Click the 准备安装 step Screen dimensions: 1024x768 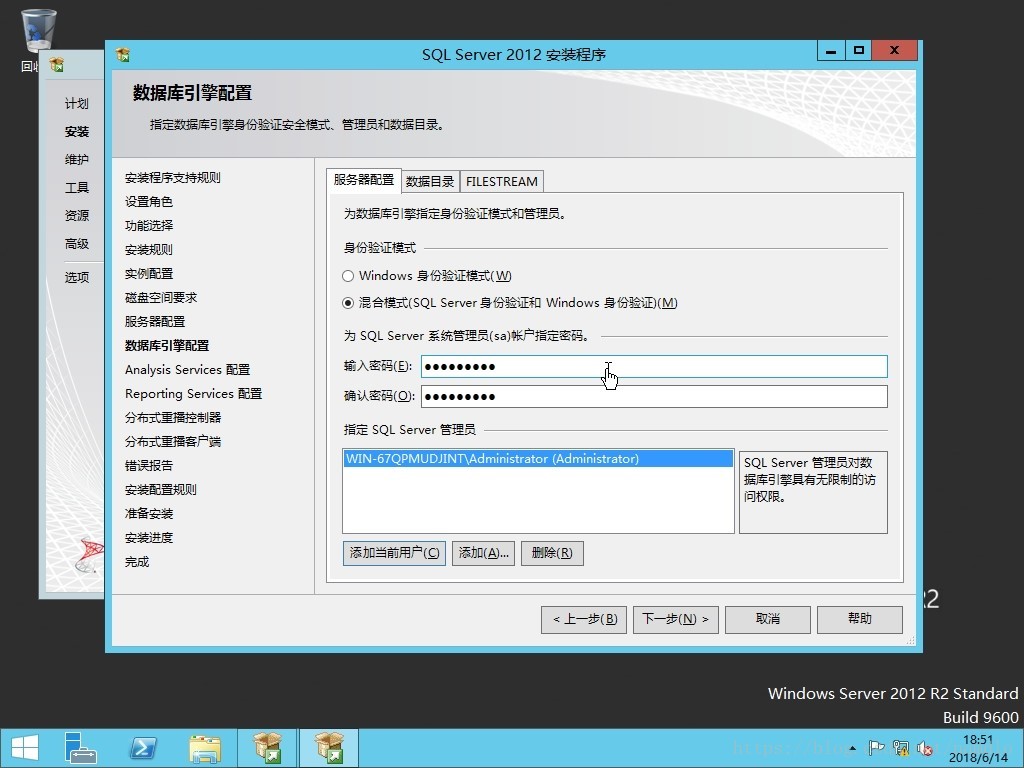tap(148, 514)
